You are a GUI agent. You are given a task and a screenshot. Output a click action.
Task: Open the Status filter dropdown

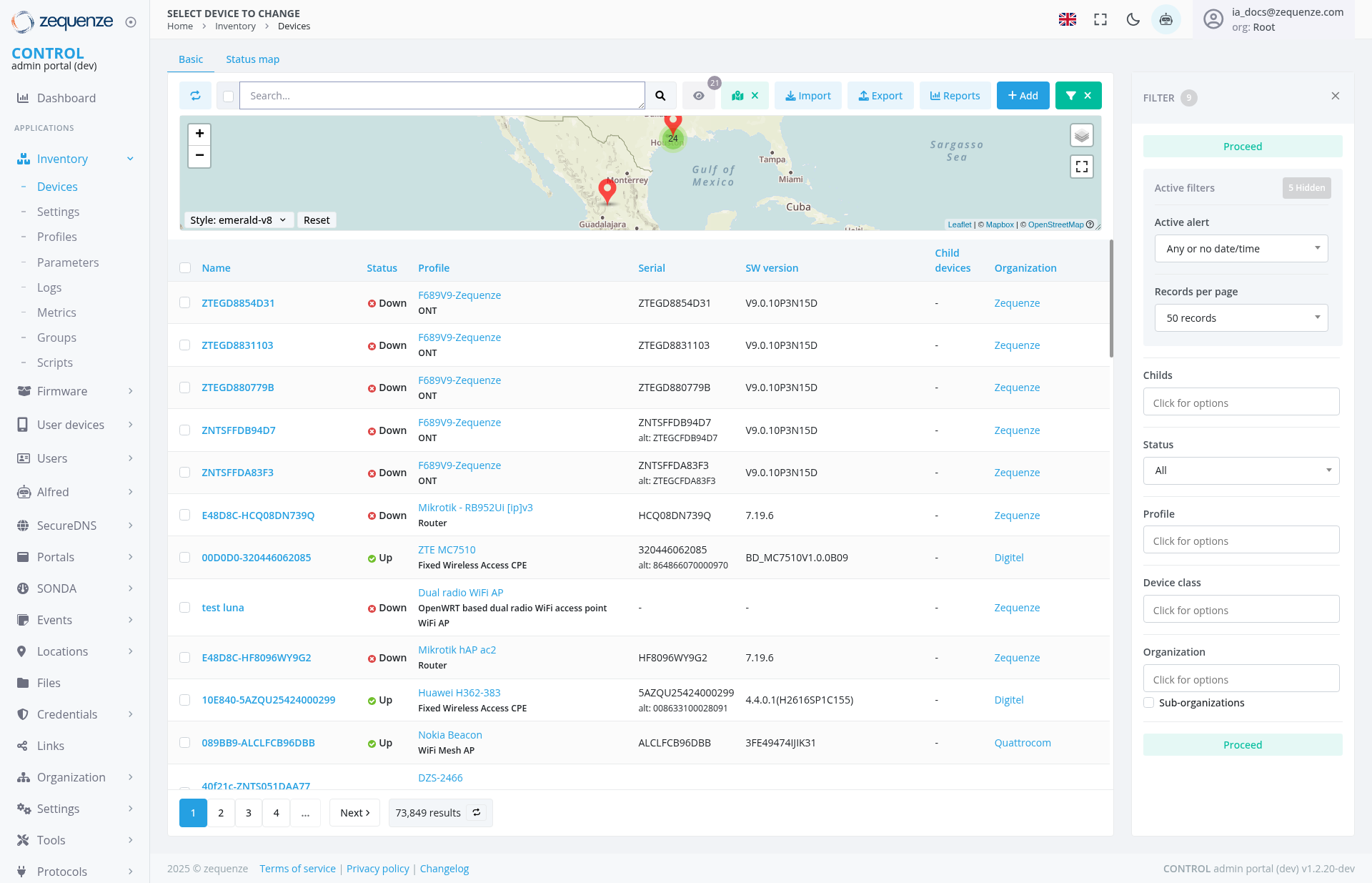pyautogui.click(x=1241, y=470)
